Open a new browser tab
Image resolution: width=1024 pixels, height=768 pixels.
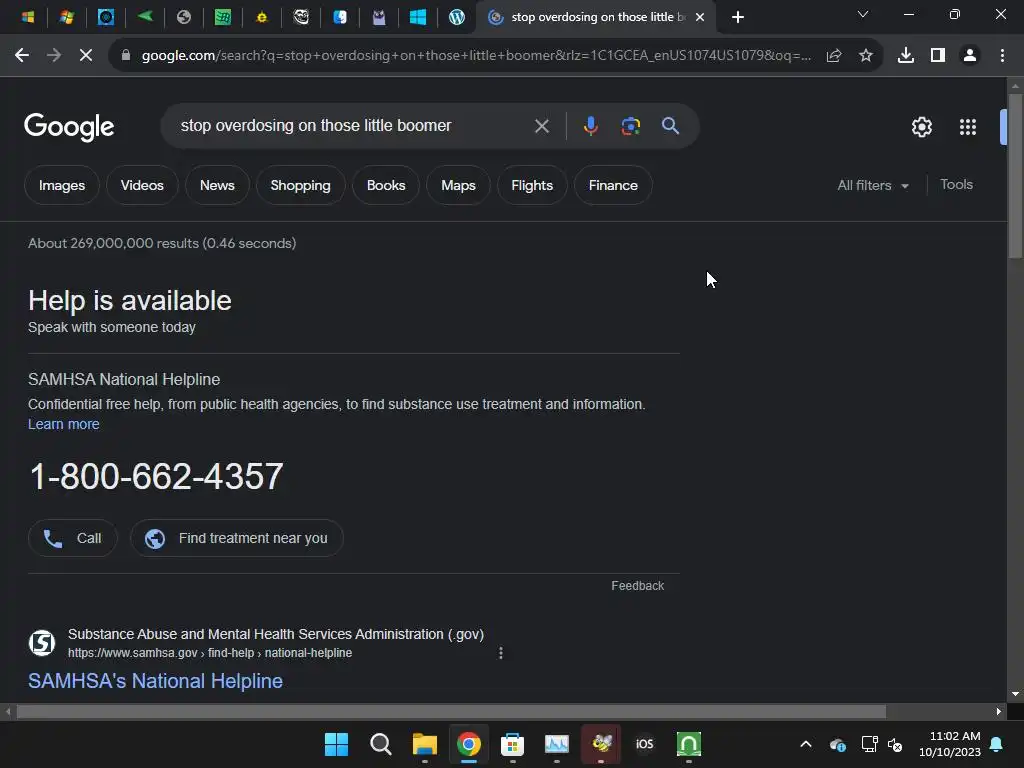pyautogui.click(x=738, y=17)
